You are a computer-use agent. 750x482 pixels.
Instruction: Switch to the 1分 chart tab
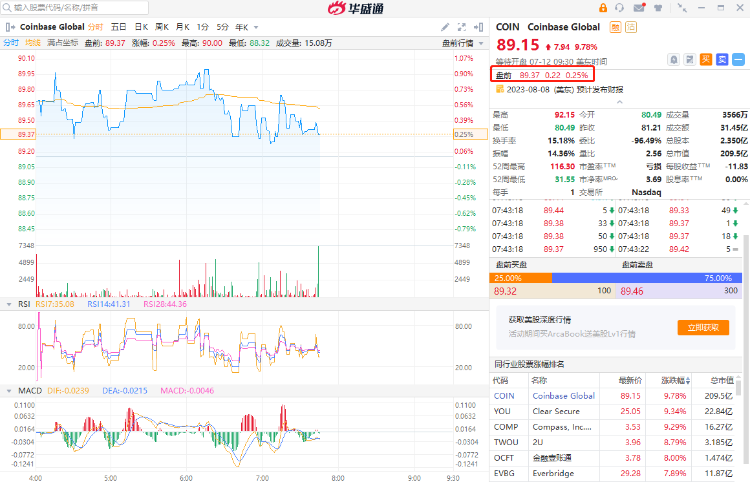(x=203, y=27)
